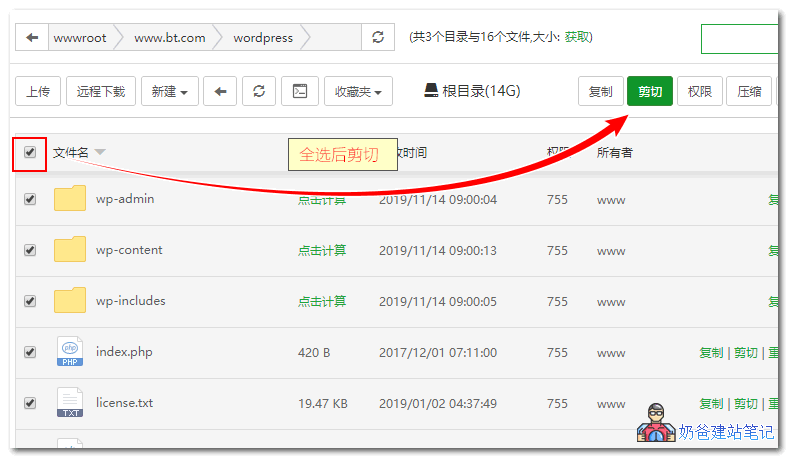Expand the 新建 dropdown

pyautogui.click(x=169, y=91)
